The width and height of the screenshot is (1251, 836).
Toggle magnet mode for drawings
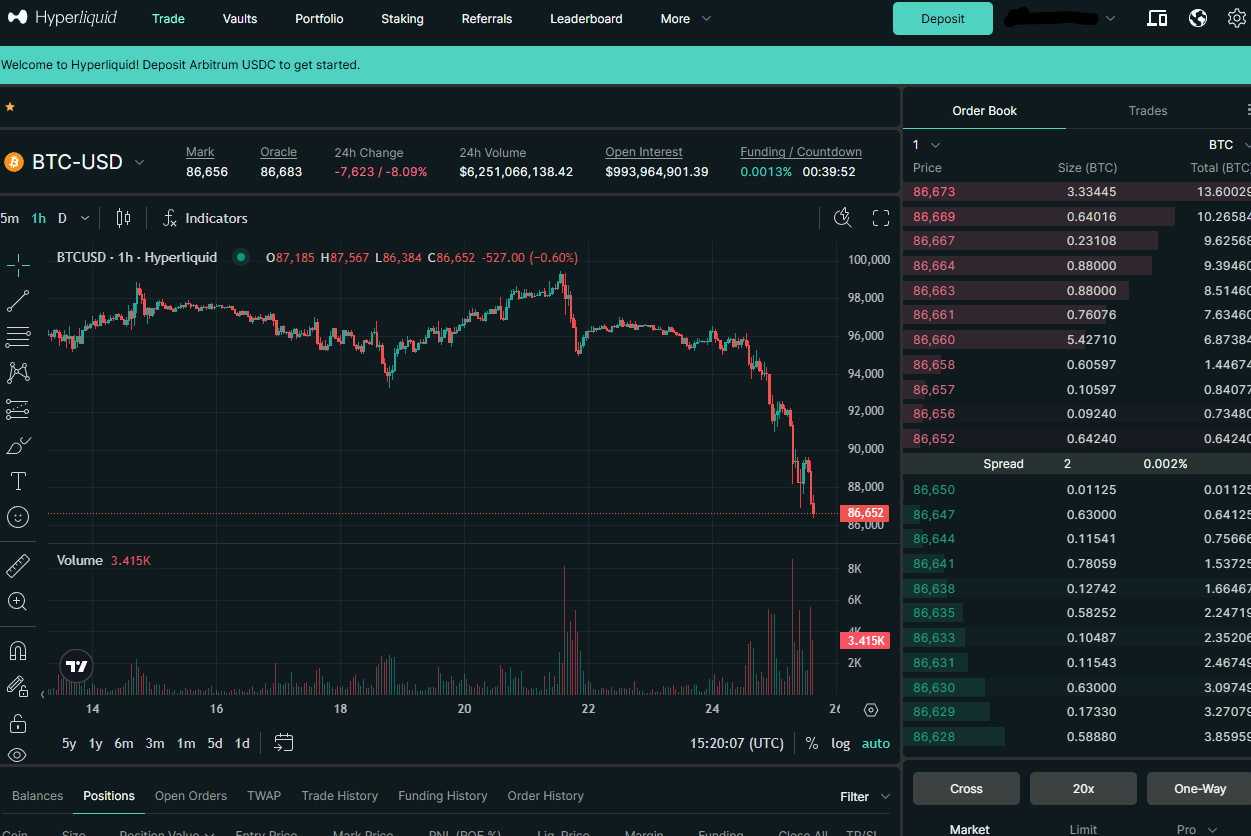pyautogui.click(x=18, y=651)
